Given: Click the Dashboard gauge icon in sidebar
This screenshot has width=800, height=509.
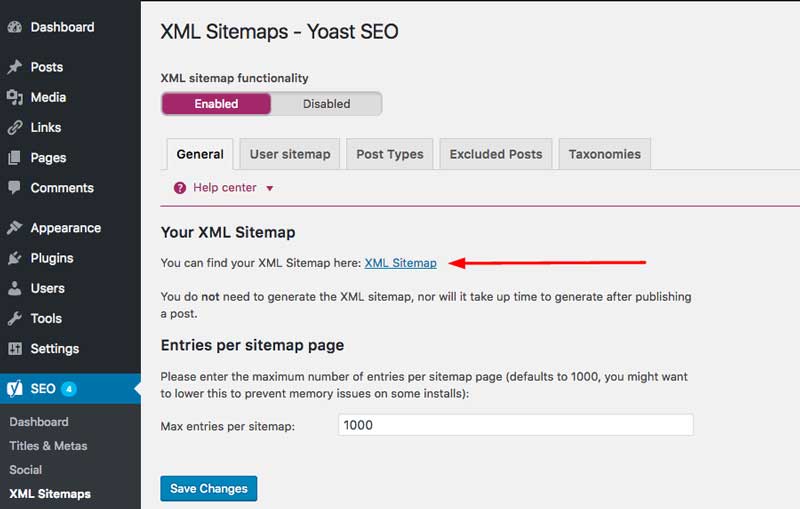Looking at the screenshot, I should tap(14, 28).
